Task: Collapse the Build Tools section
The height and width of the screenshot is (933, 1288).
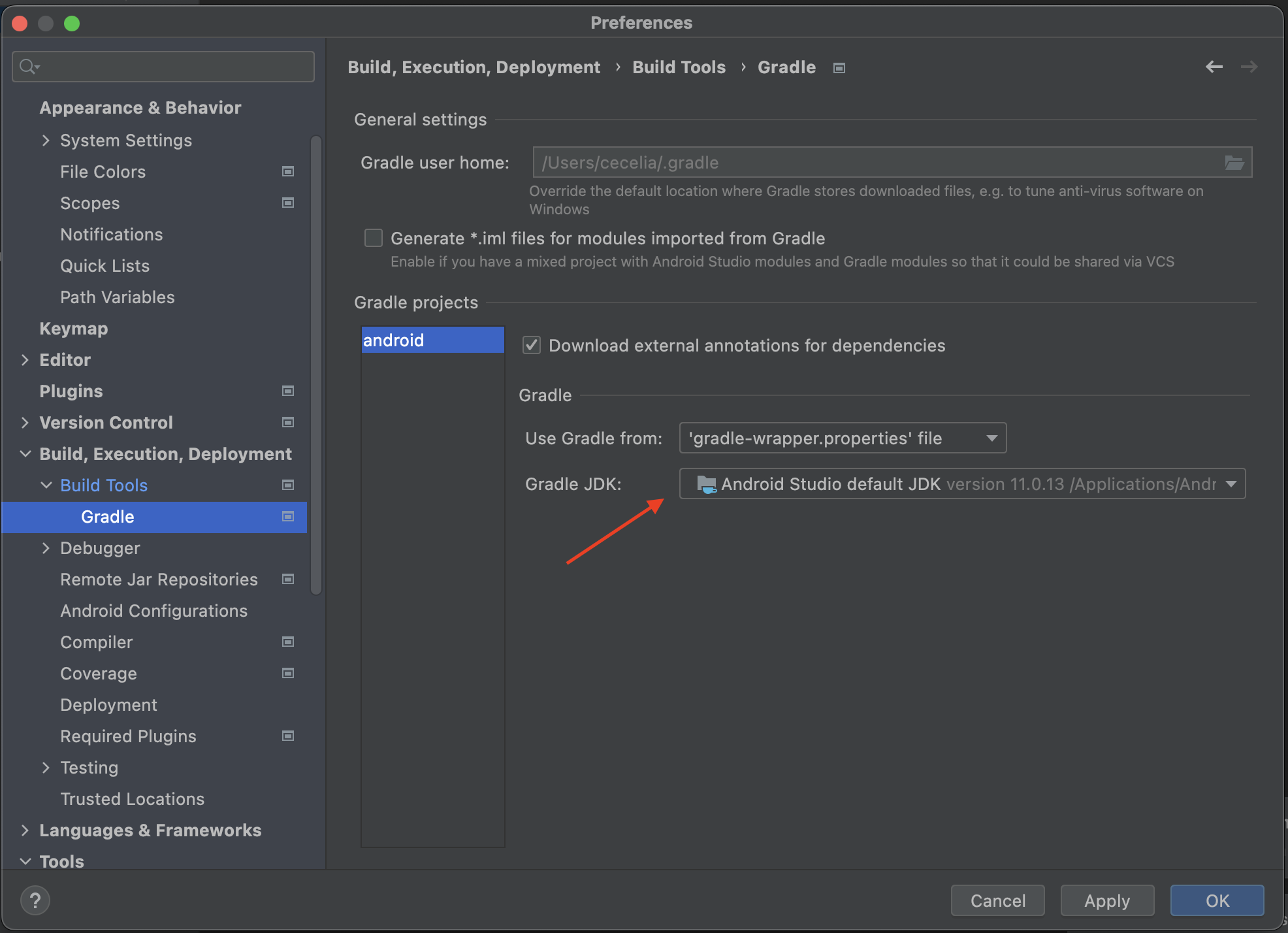Action: point(46,485)
